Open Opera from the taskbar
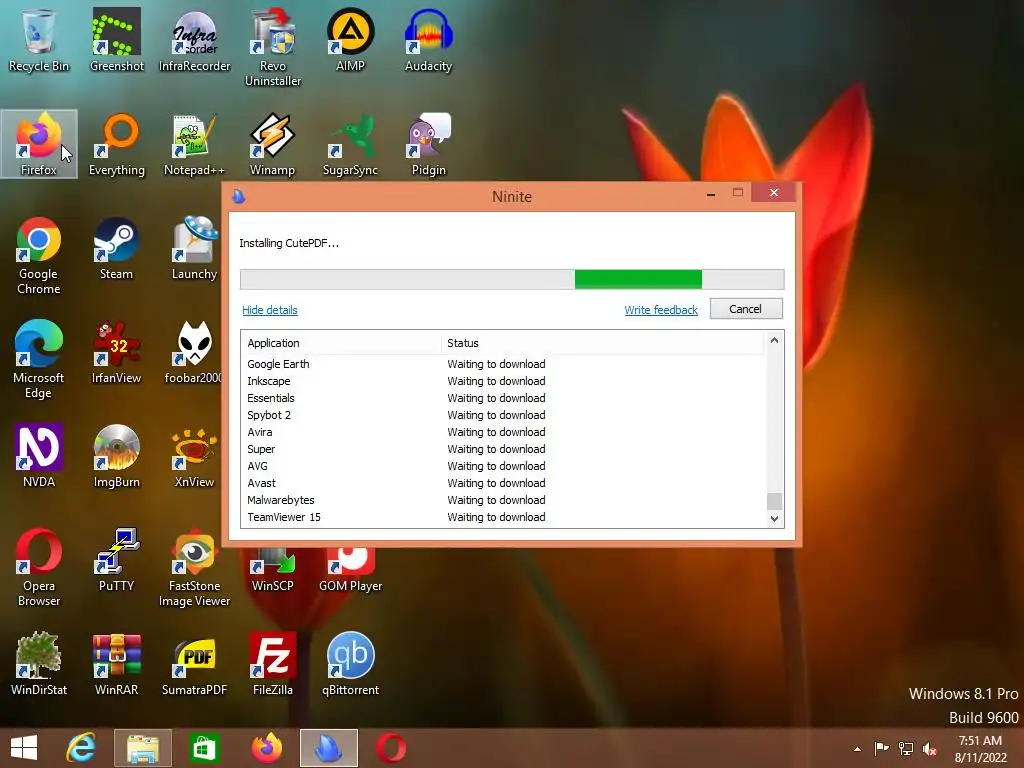The height and width of the screenshot is (768, 1024). click(391, 748)
